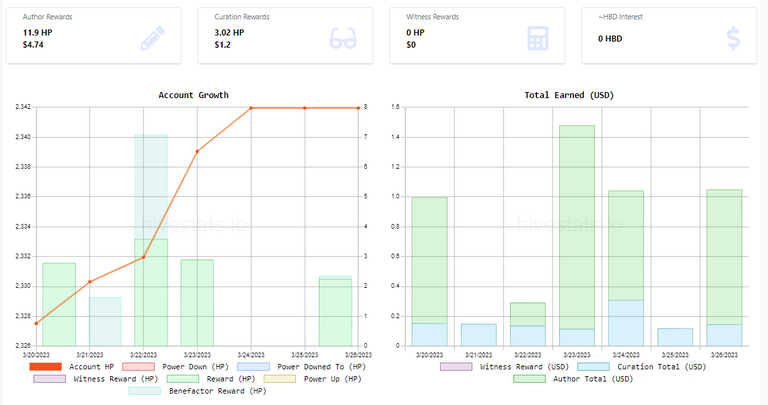The height and width of the screenshot is (405, 768).
Task: Click the Power Up (HP) legend label
Action: 333,379
